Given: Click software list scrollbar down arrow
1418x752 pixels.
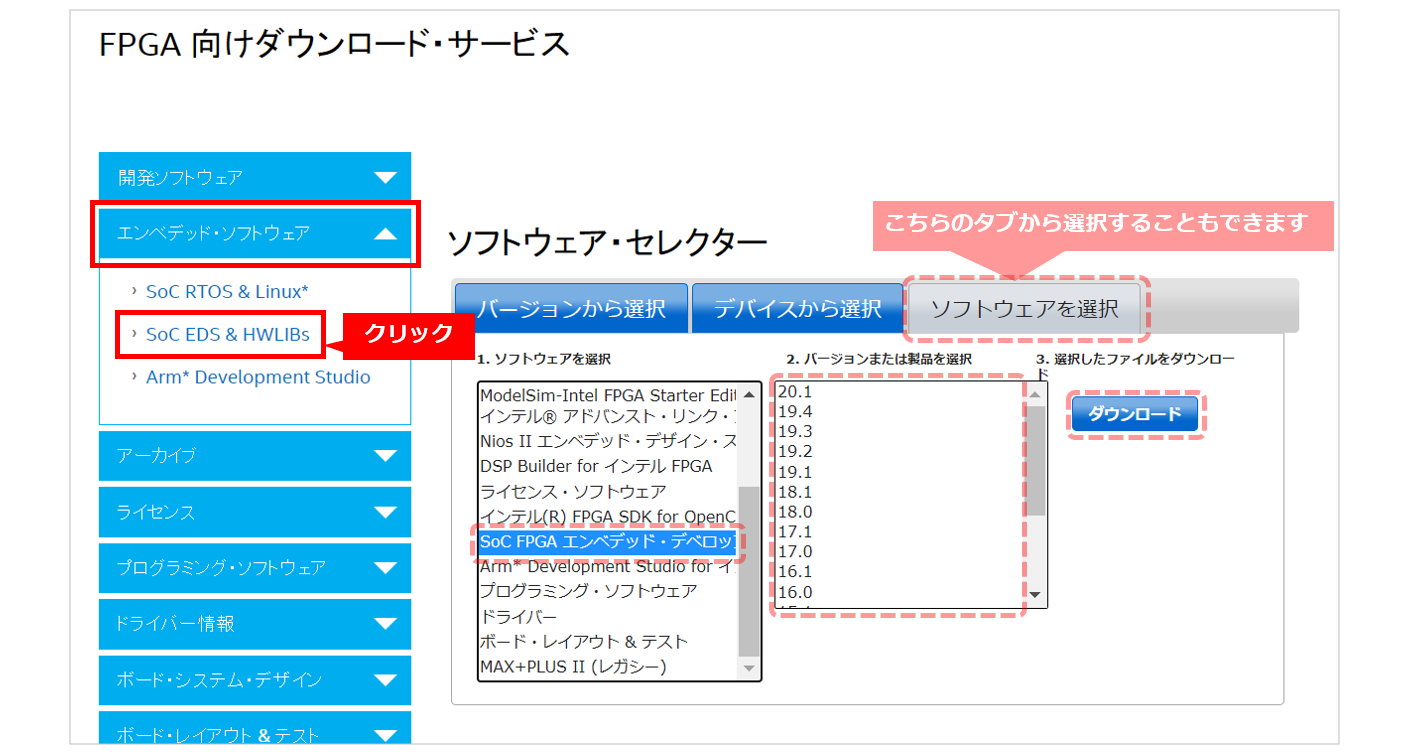Looking at the screenshot, I should (x=749, y=668).
